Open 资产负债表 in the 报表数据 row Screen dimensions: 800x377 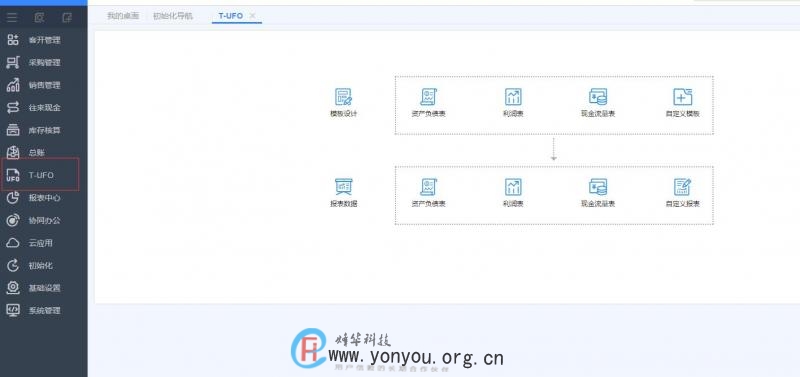428,192
